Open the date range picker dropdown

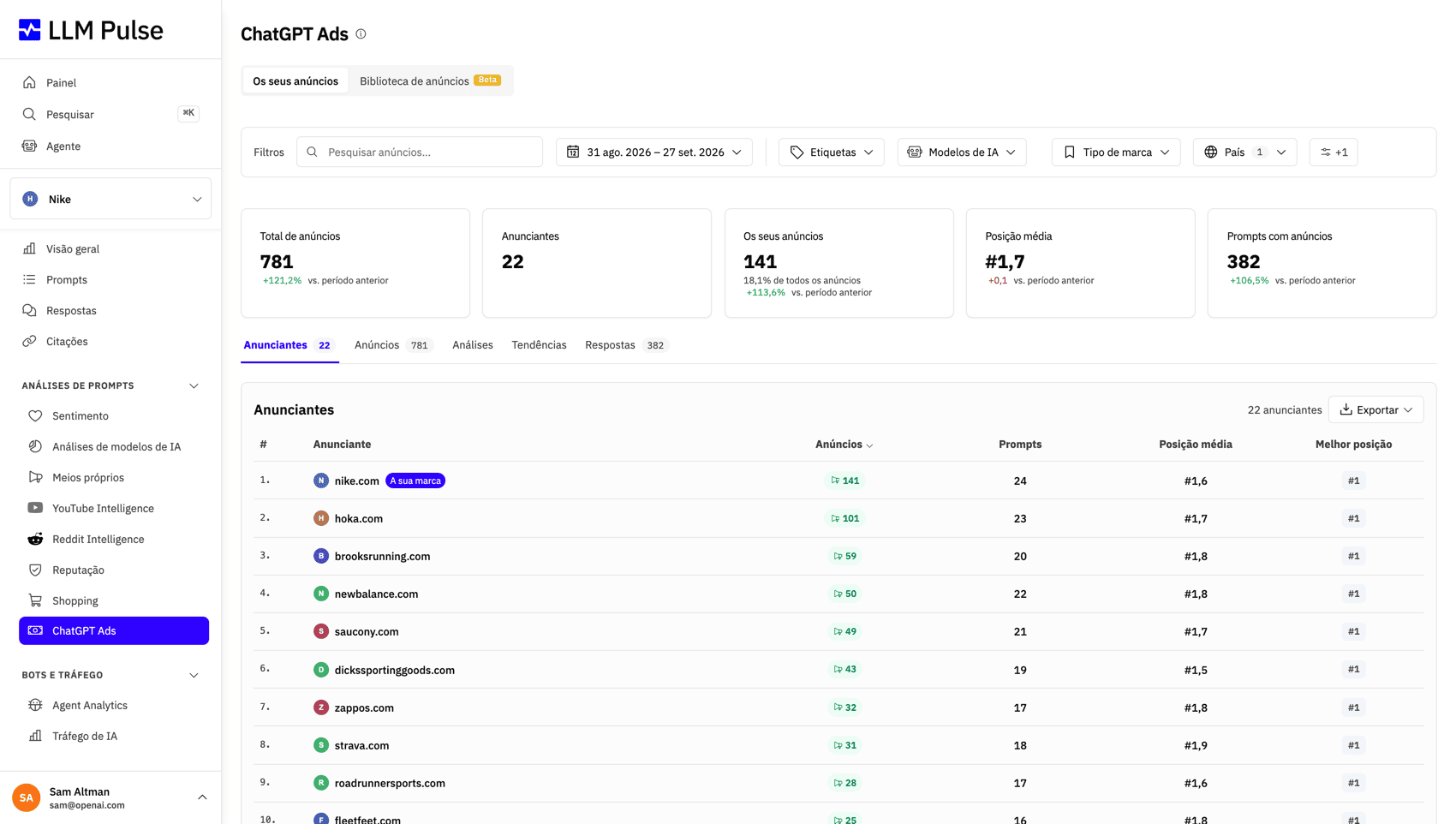(654, 152)
